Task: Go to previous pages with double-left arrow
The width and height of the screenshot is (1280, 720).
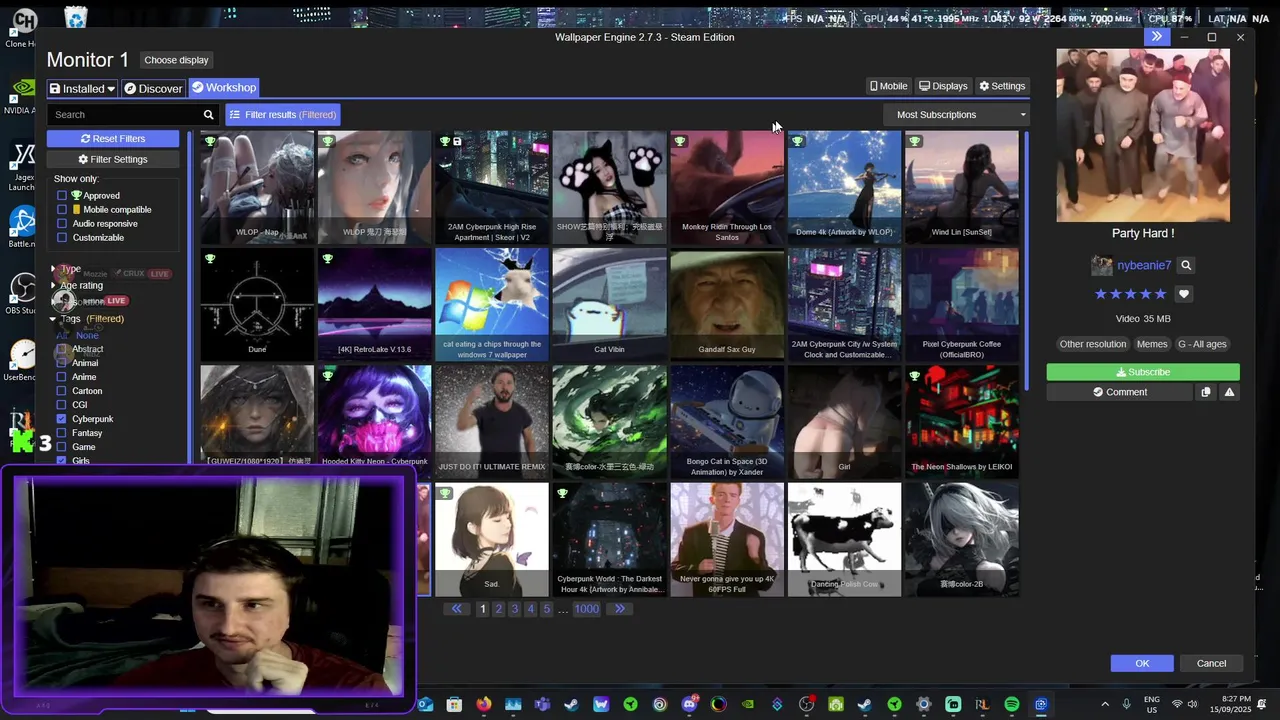Action: tap(457, 609)
